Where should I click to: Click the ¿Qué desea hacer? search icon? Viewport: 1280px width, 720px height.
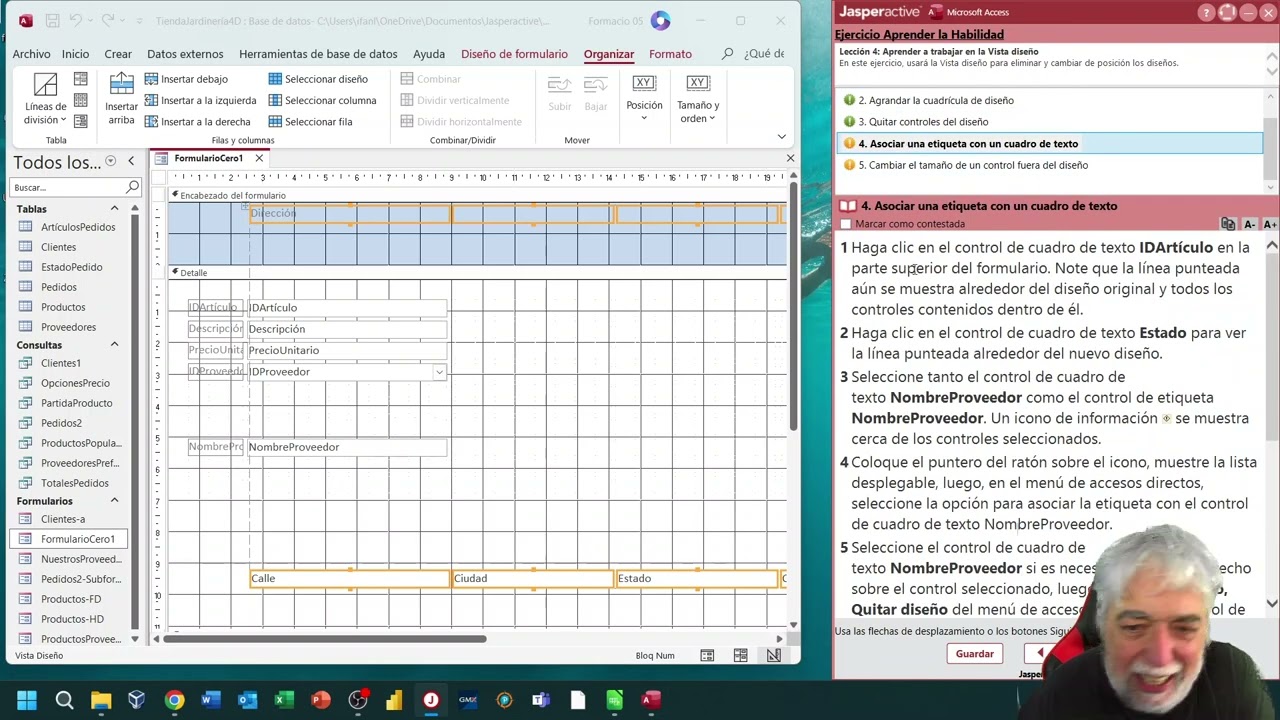[727, 54]
